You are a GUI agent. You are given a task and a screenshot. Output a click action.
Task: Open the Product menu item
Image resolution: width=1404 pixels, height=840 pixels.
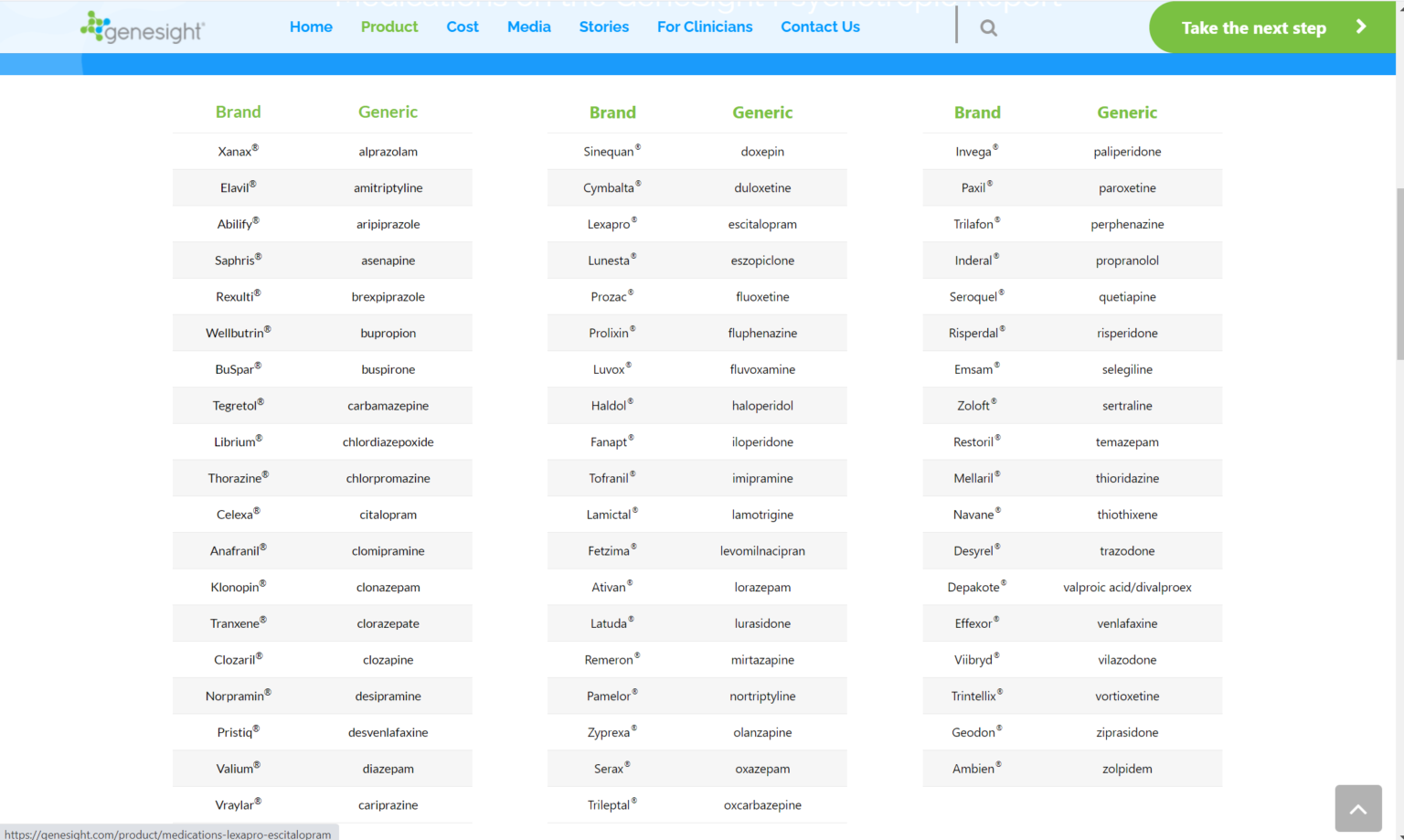tap(389, 27)
